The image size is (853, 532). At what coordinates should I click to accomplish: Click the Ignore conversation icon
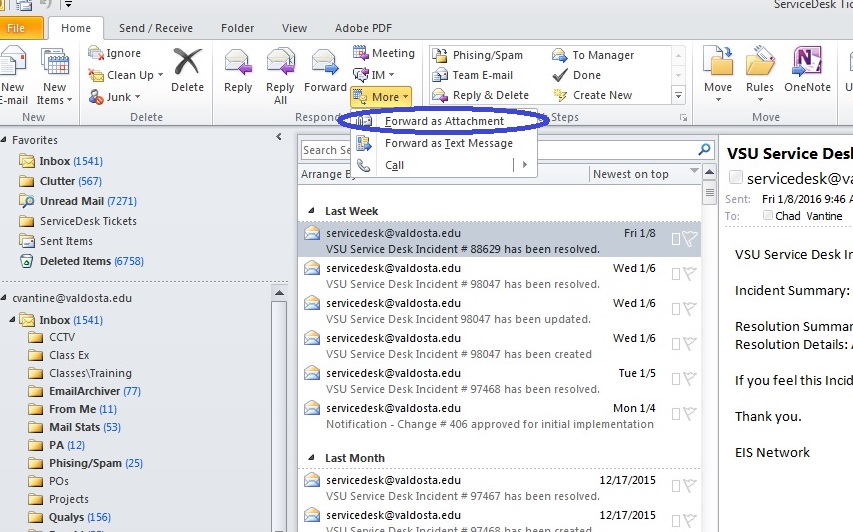(96, 53)
